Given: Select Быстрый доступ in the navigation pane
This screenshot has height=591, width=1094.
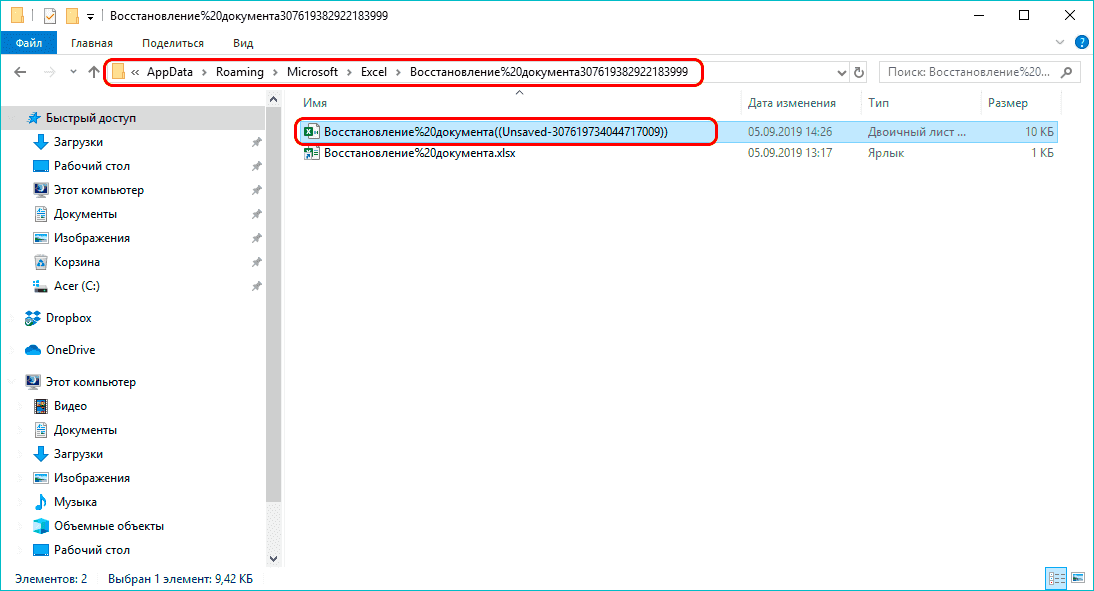Looking at the screenshot, I should pos(91,118).
